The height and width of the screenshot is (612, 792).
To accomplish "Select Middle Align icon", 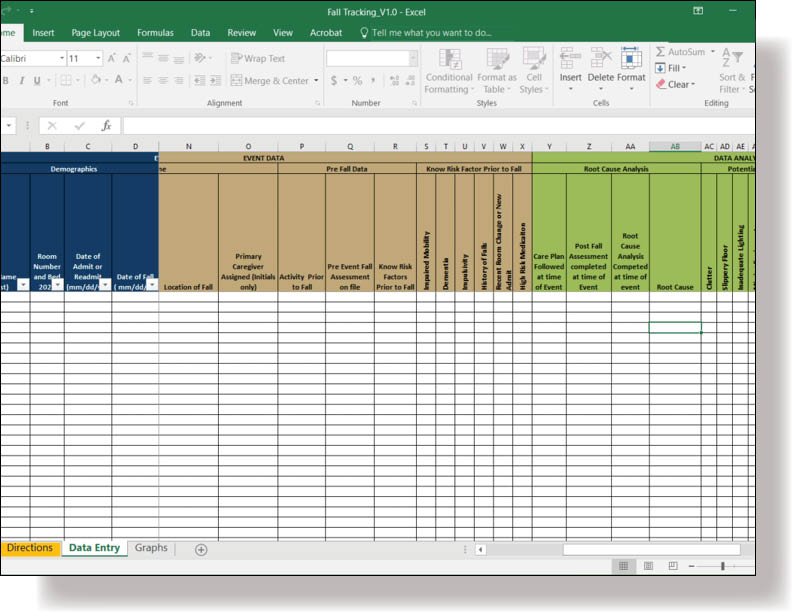I will coord(163,58).
